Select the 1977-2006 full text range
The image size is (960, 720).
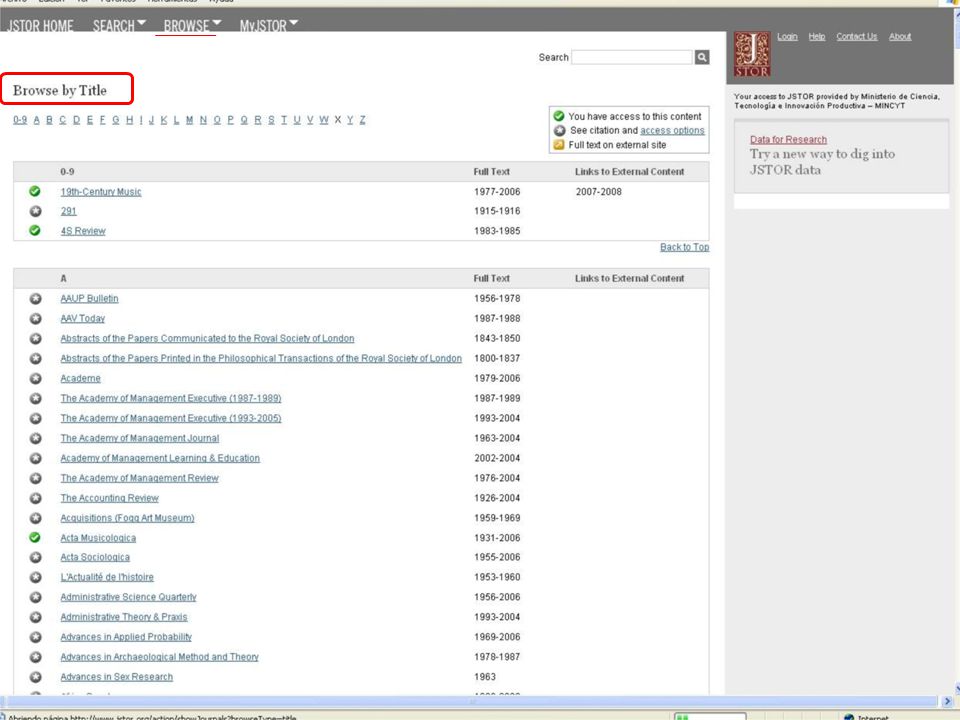tap(497, 192)
